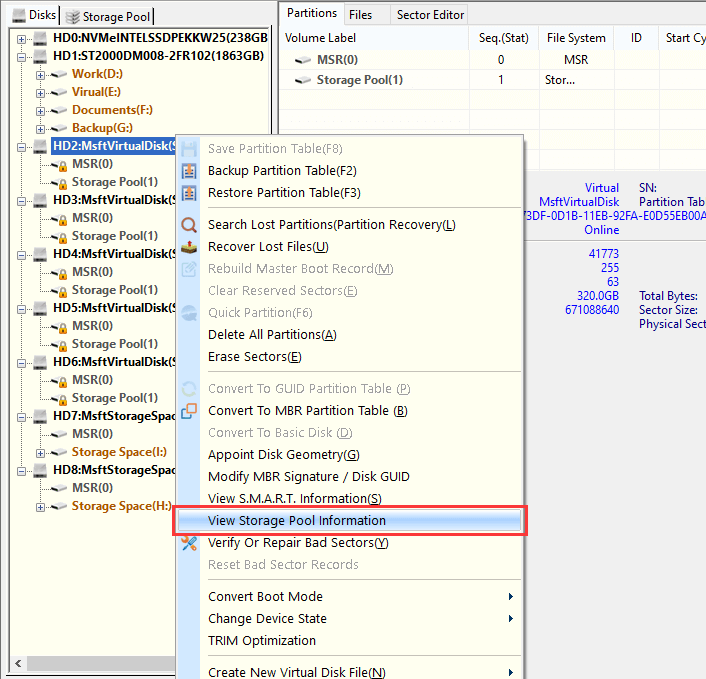Click the Verify Or Repair Bad Sectors icon
Image resolution: width=706 pixels, height=679 pixels.
pos(190,543)
